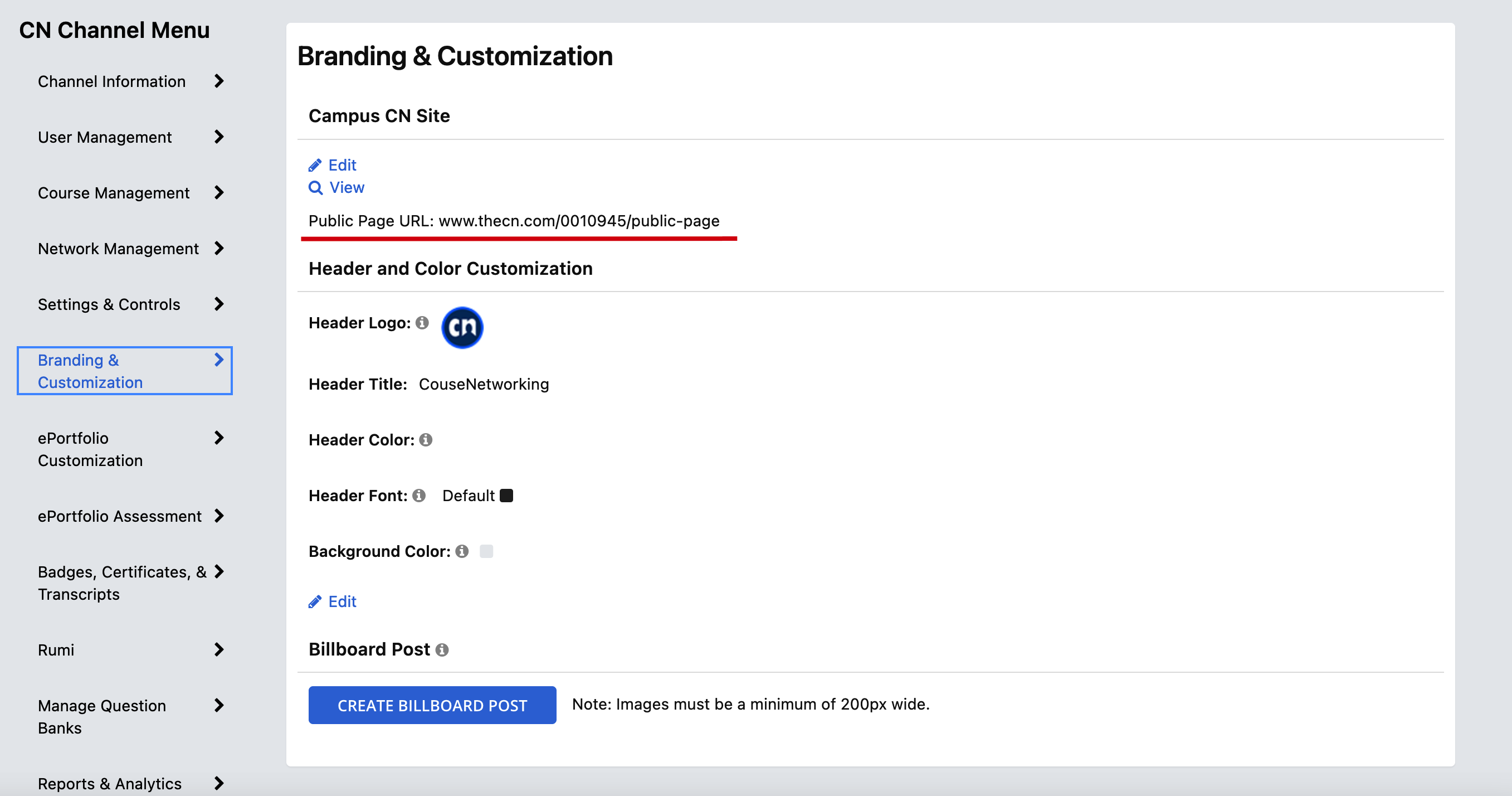Click the Header Title label
Viewport: 1512px width, 796px height.
pyautogui.click(x=358, y=384)
